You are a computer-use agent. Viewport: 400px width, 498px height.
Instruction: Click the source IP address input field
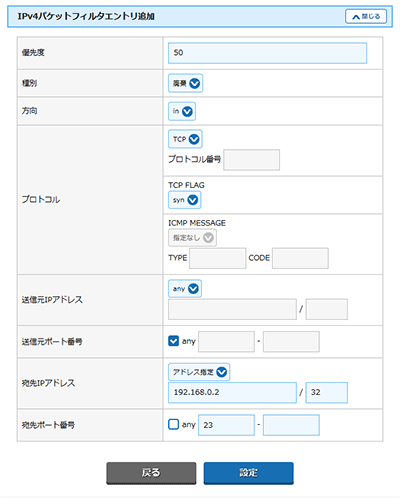[x=232, y=309]
